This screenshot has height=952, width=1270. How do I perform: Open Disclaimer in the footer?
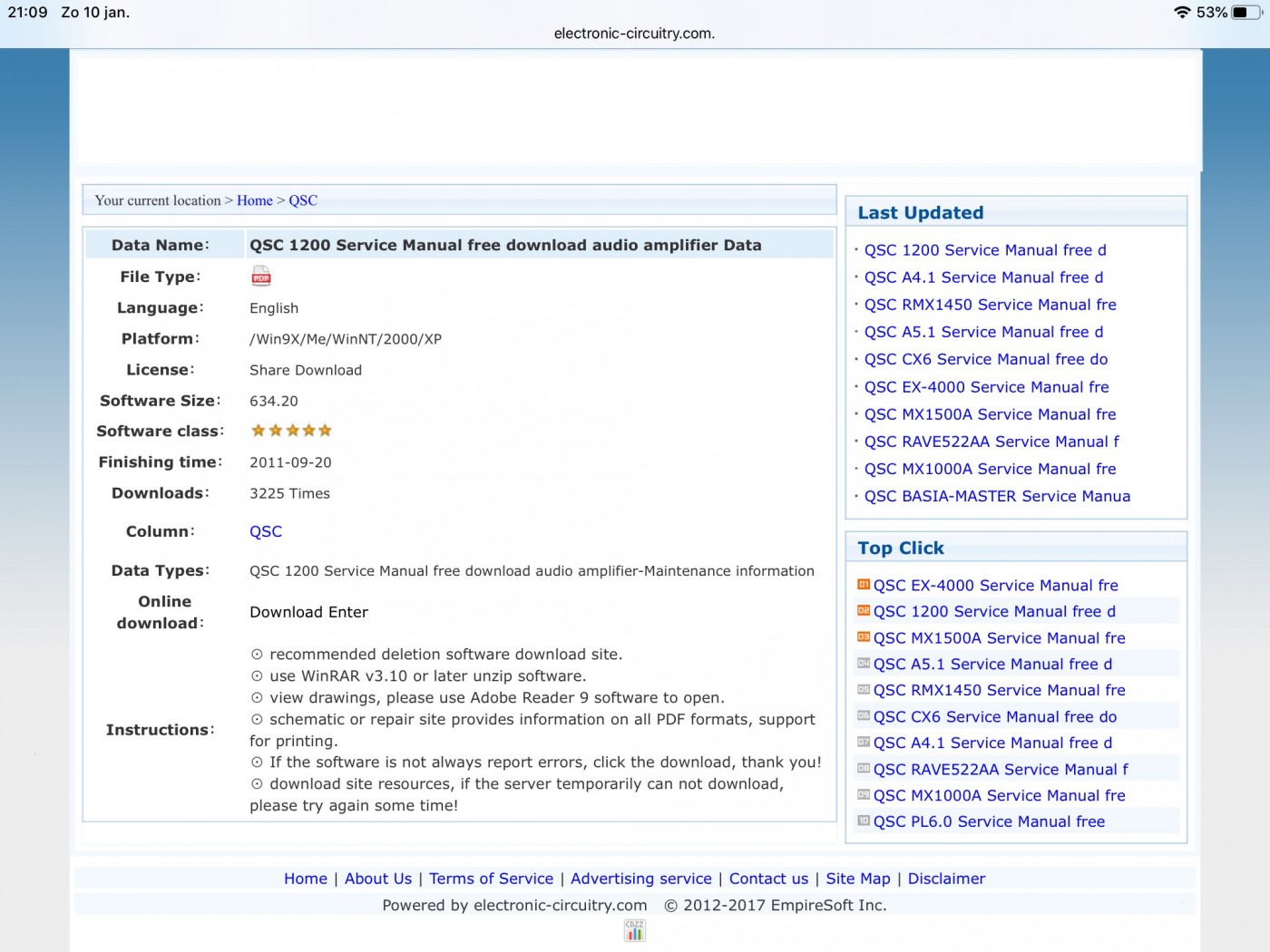(946, 879)
